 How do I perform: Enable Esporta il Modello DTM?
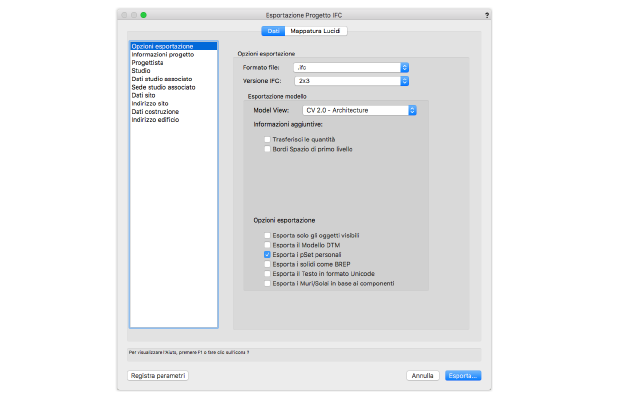(x=267, y=245)
